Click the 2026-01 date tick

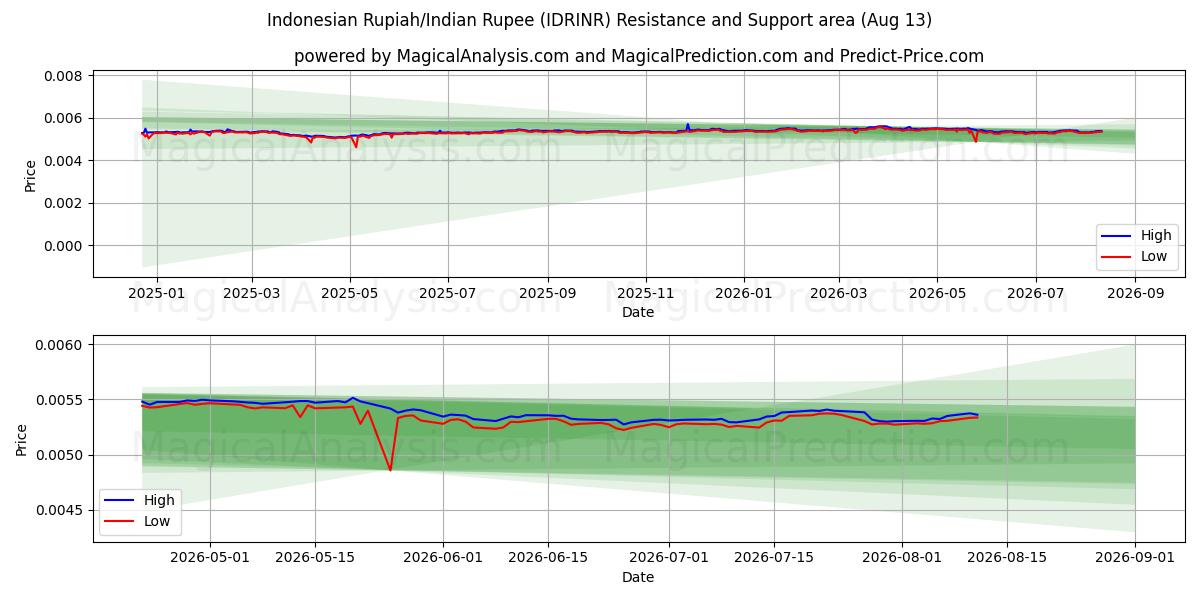coord(743,294)
